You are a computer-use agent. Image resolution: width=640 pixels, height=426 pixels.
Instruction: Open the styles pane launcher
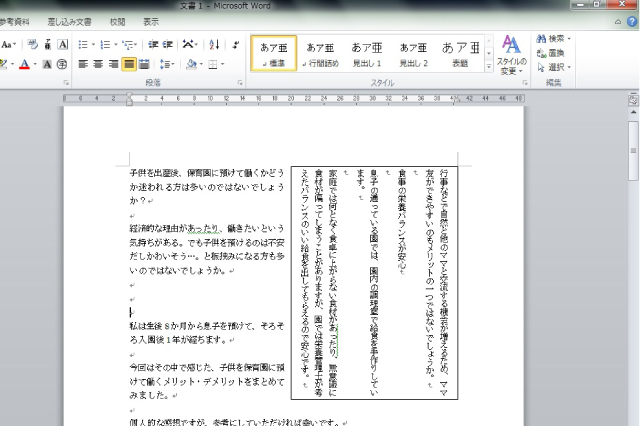pos(525,83)
